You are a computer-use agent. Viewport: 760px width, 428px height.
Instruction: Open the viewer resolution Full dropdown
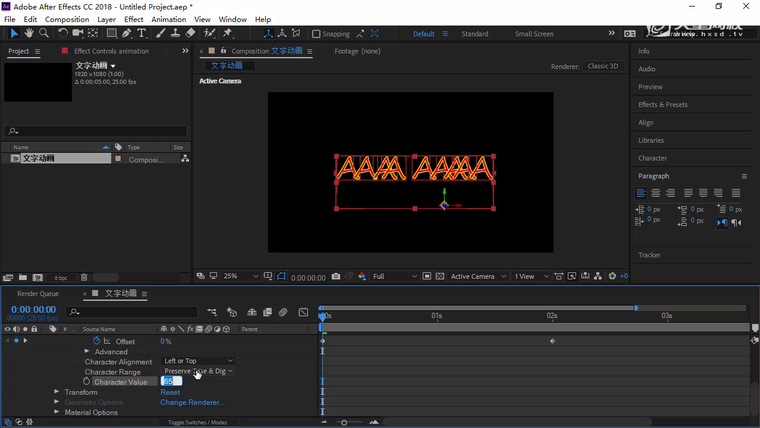click(x=392, y=277)
